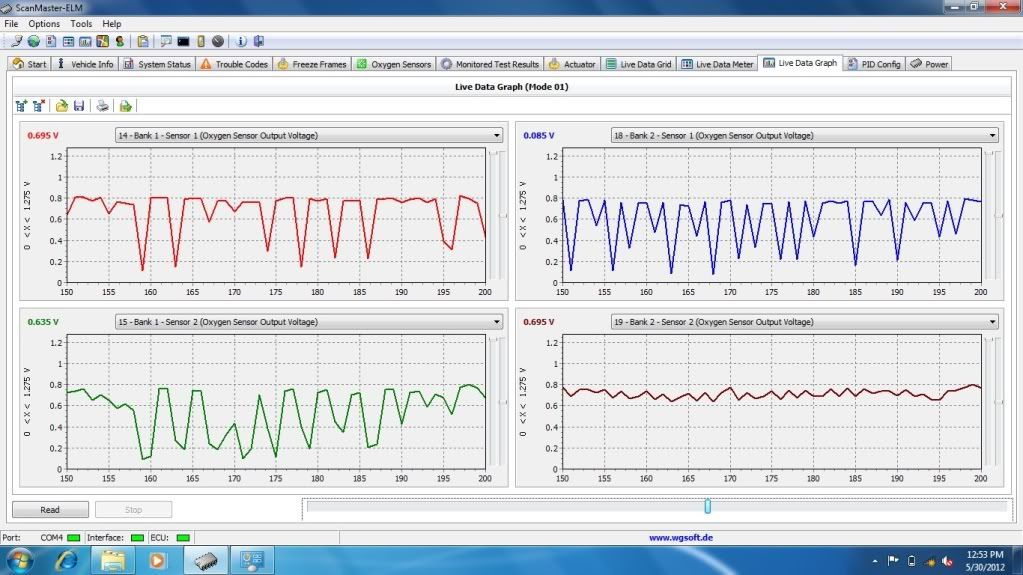This screenshot has width=1023, height=575.
Task: Export graph with the green arrow icon
Action: pos(125,106)
